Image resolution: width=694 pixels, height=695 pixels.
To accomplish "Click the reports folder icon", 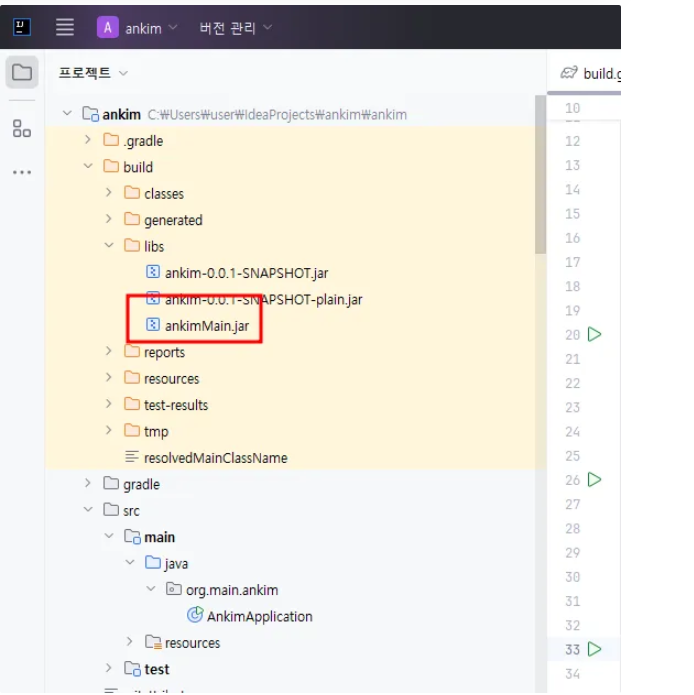I will point(132,352).
